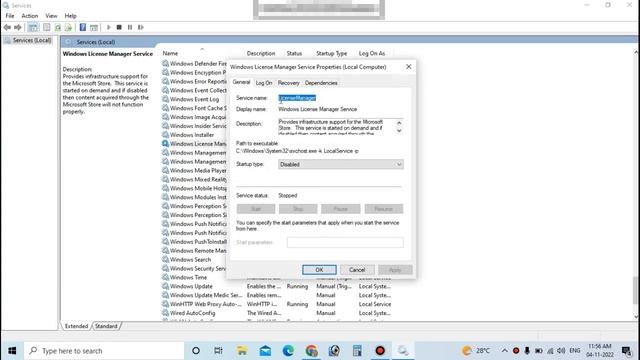Open the Windows Start menu
Viewport: 640px width, 360px height.
(x=12, y=351)
